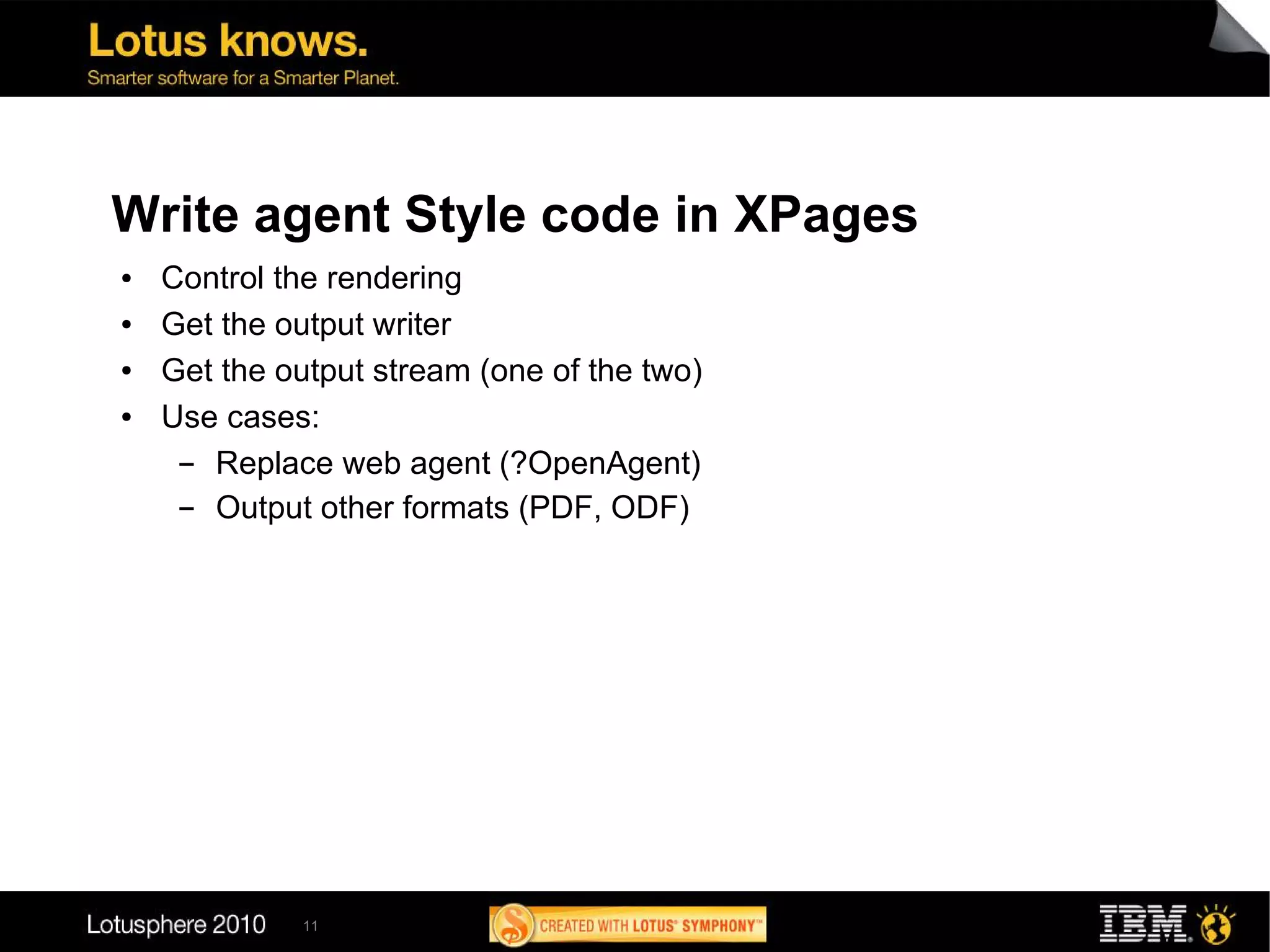
Task: Click the 'Lotusphere 2010' footer text
Action: [x=176, y=924]
